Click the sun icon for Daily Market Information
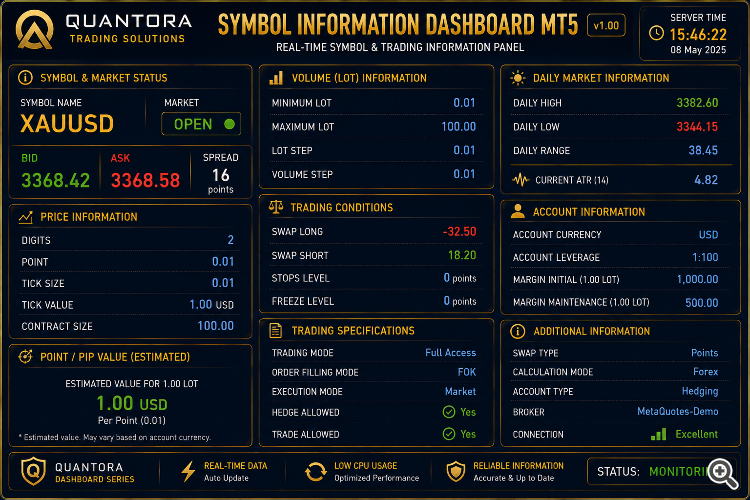This screenshot has height=500, width=750. tap(518, 78)
